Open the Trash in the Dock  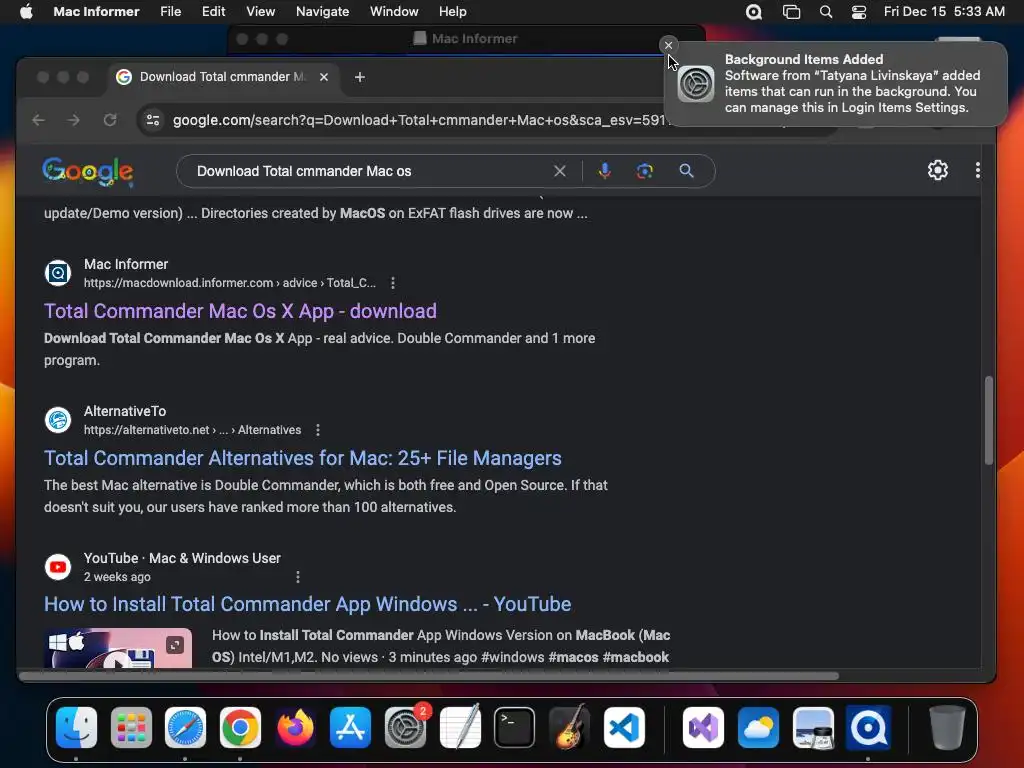coord(947,728)
